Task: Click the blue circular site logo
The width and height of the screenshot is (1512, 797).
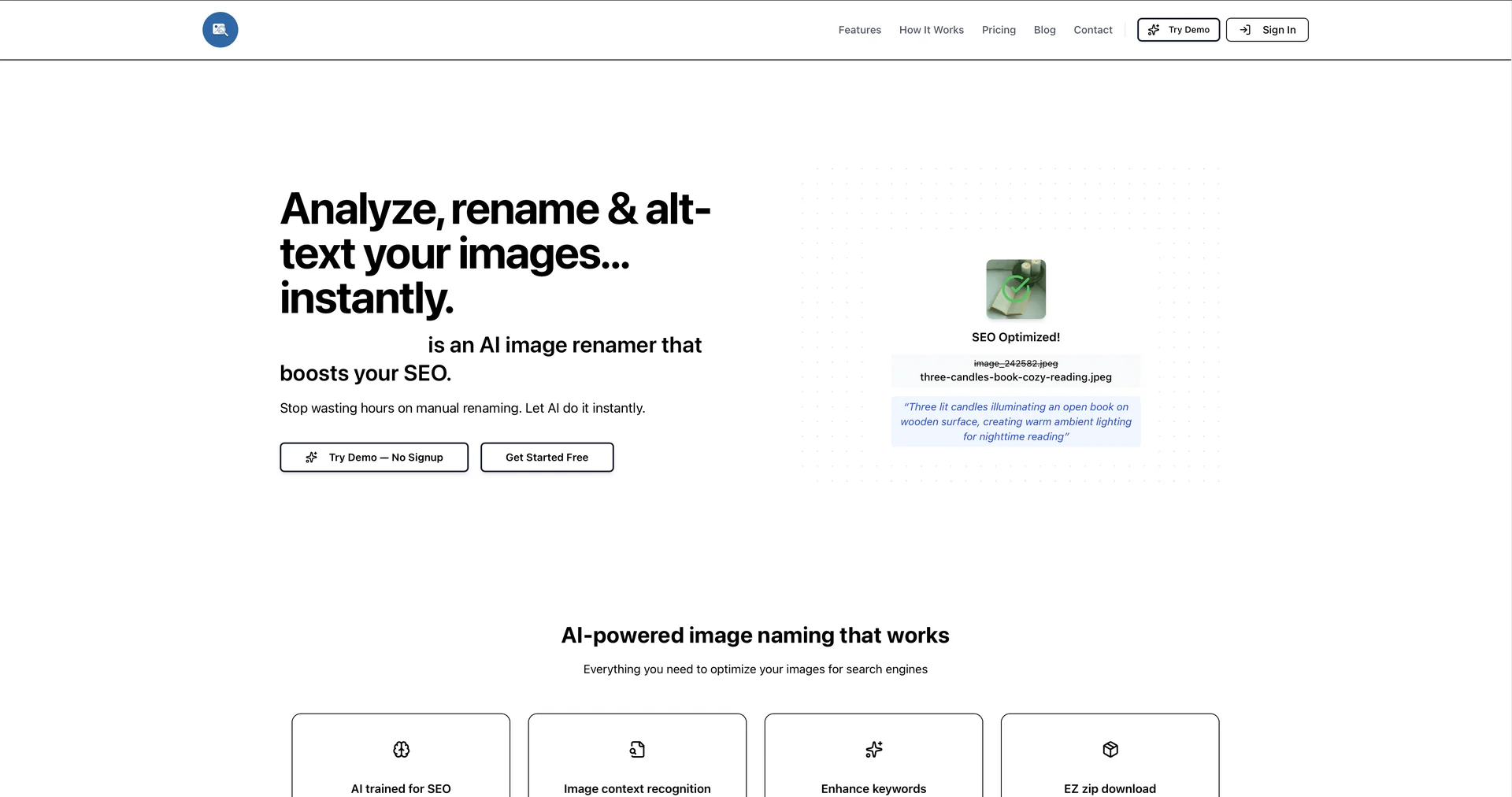Action: (220, 30)
